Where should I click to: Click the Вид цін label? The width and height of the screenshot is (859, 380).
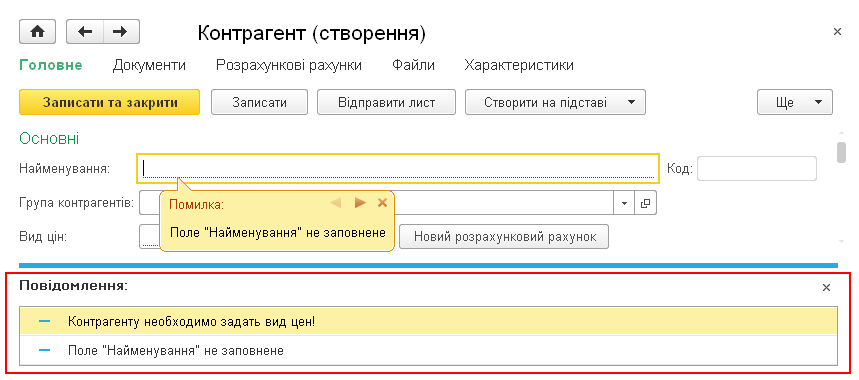coord(43,238)
